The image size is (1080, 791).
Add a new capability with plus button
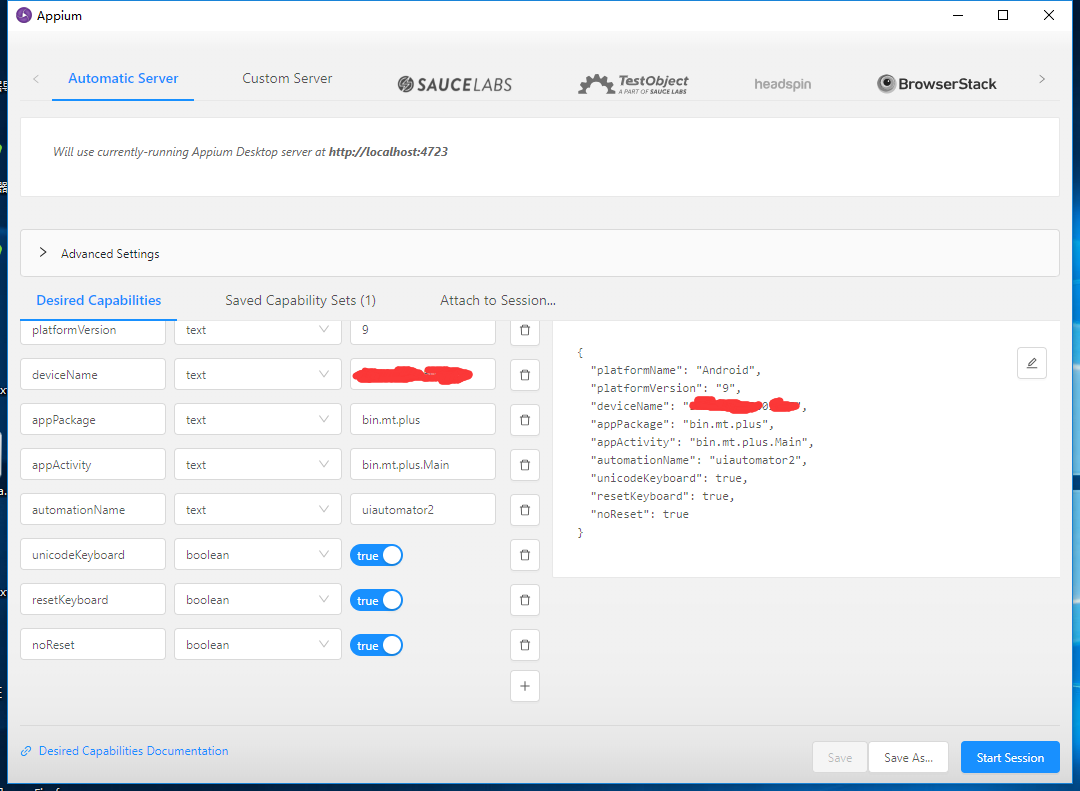pyautogui.click(x=524, y=686)
